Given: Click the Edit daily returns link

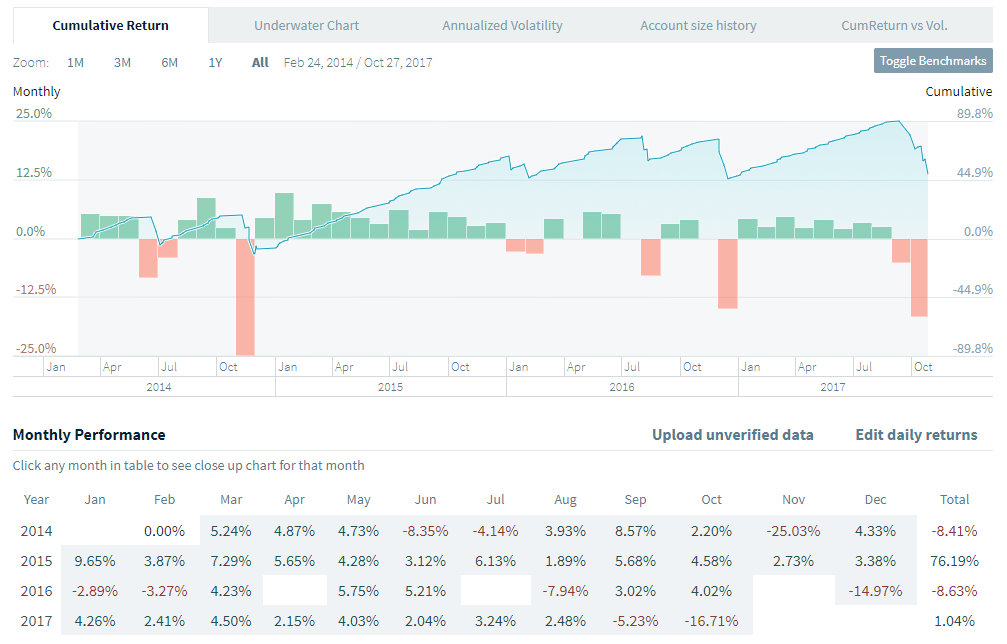Looking at the screenshot, I should pyautogui.click(x=916, y=435).
